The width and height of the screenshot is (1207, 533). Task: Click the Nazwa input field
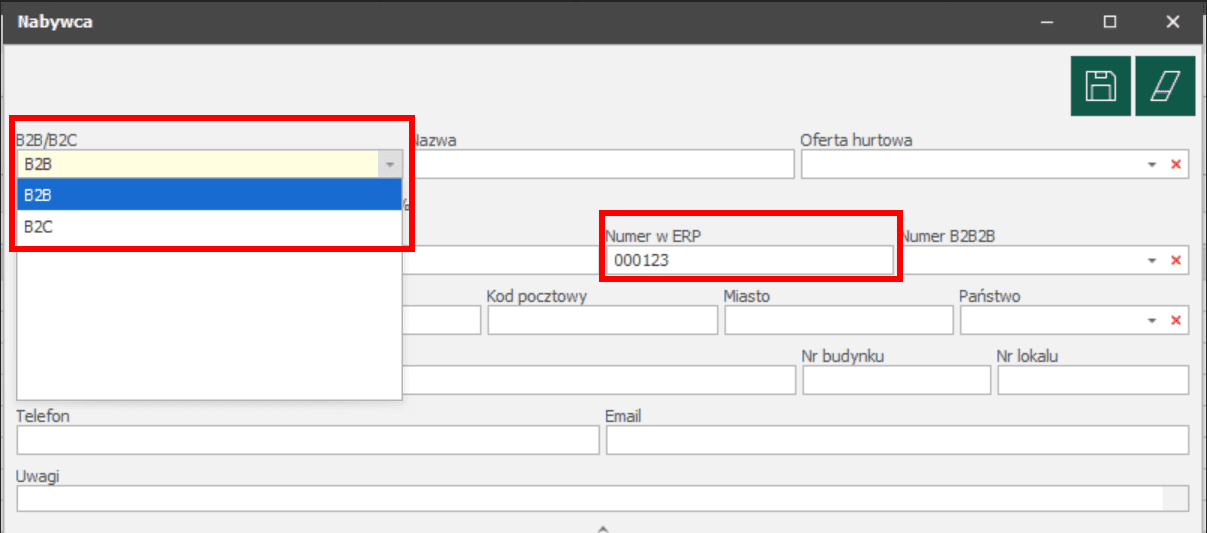[604, 165]
